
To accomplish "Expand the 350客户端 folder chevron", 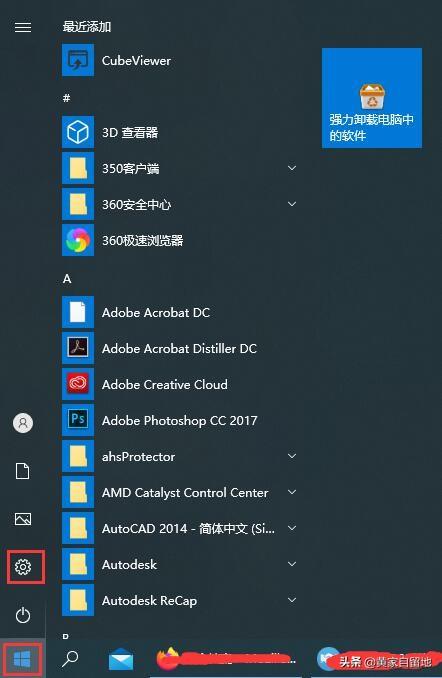I will point(292,168).
